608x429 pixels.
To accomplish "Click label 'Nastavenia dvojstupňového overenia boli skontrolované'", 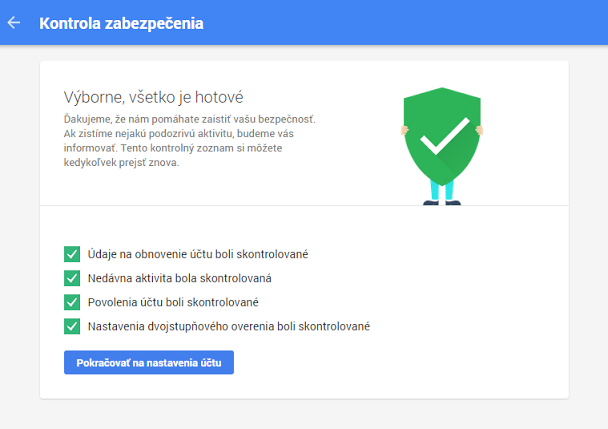I will pos(229,326).
